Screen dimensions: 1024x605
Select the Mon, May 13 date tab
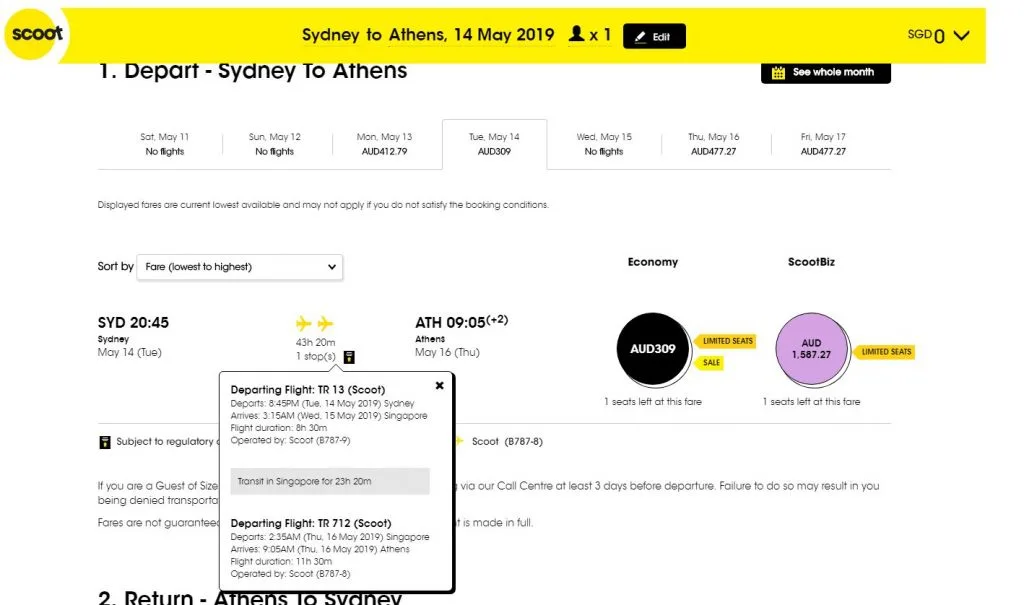[384, 144]
